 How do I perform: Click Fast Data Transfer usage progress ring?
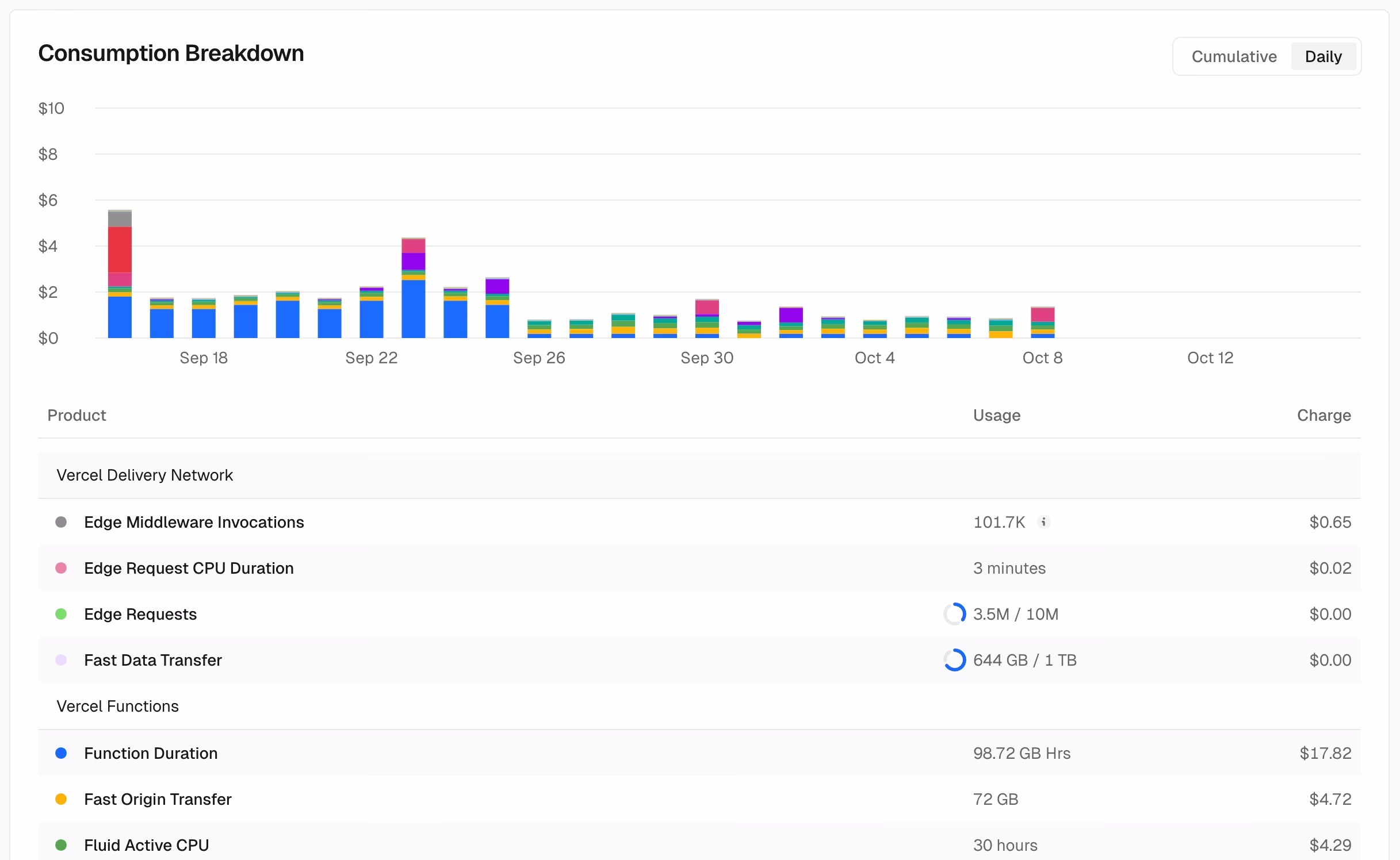coord(954,660)
